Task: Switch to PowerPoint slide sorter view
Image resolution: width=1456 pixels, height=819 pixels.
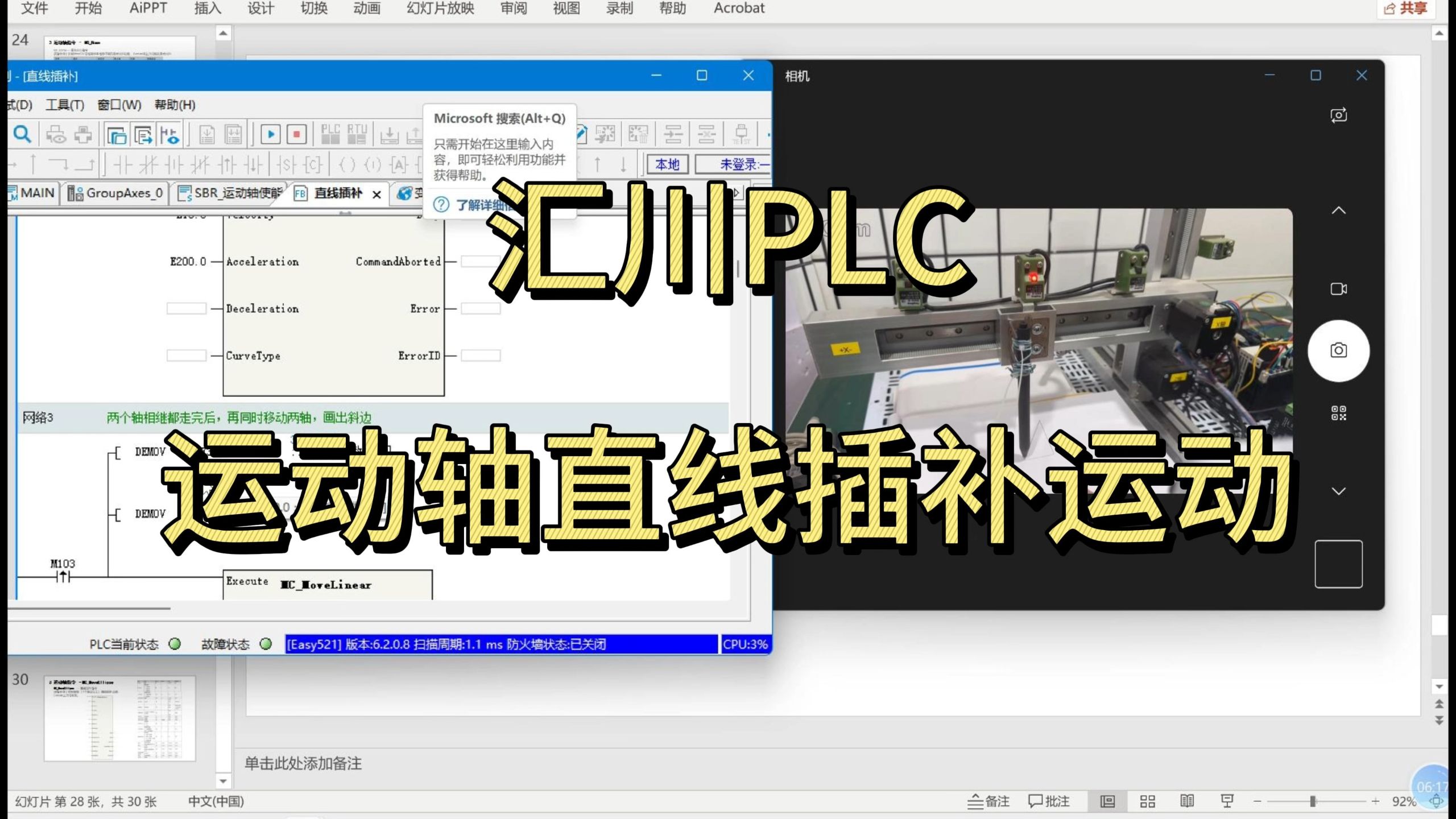Action: pos(1148,801)
